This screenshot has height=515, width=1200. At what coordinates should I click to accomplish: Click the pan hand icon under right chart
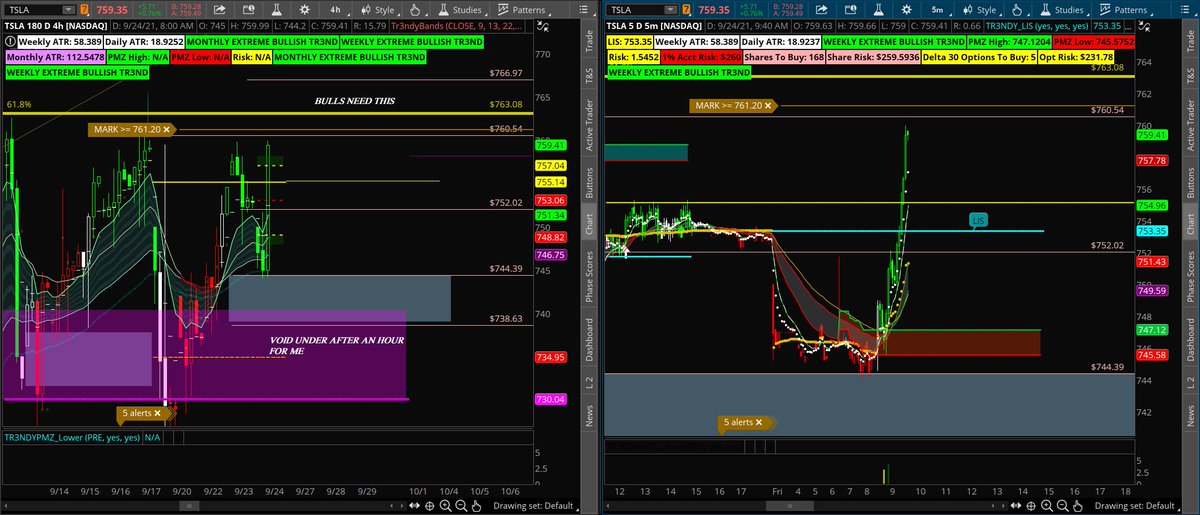(1077, 506)
